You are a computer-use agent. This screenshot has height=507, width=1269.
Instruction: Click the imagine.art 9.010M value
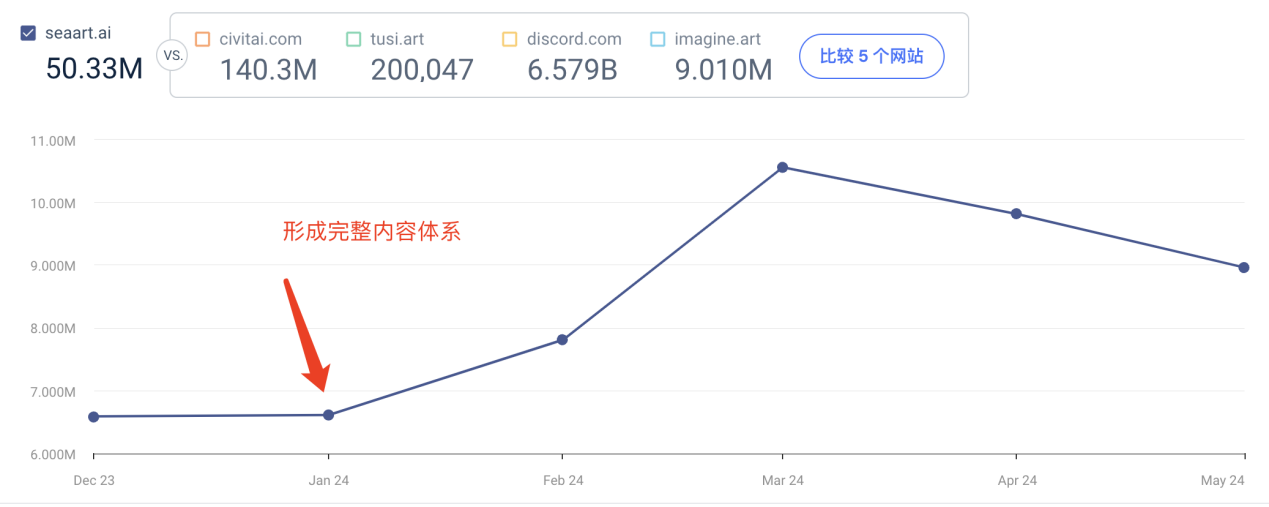click(x=724, y=69)
